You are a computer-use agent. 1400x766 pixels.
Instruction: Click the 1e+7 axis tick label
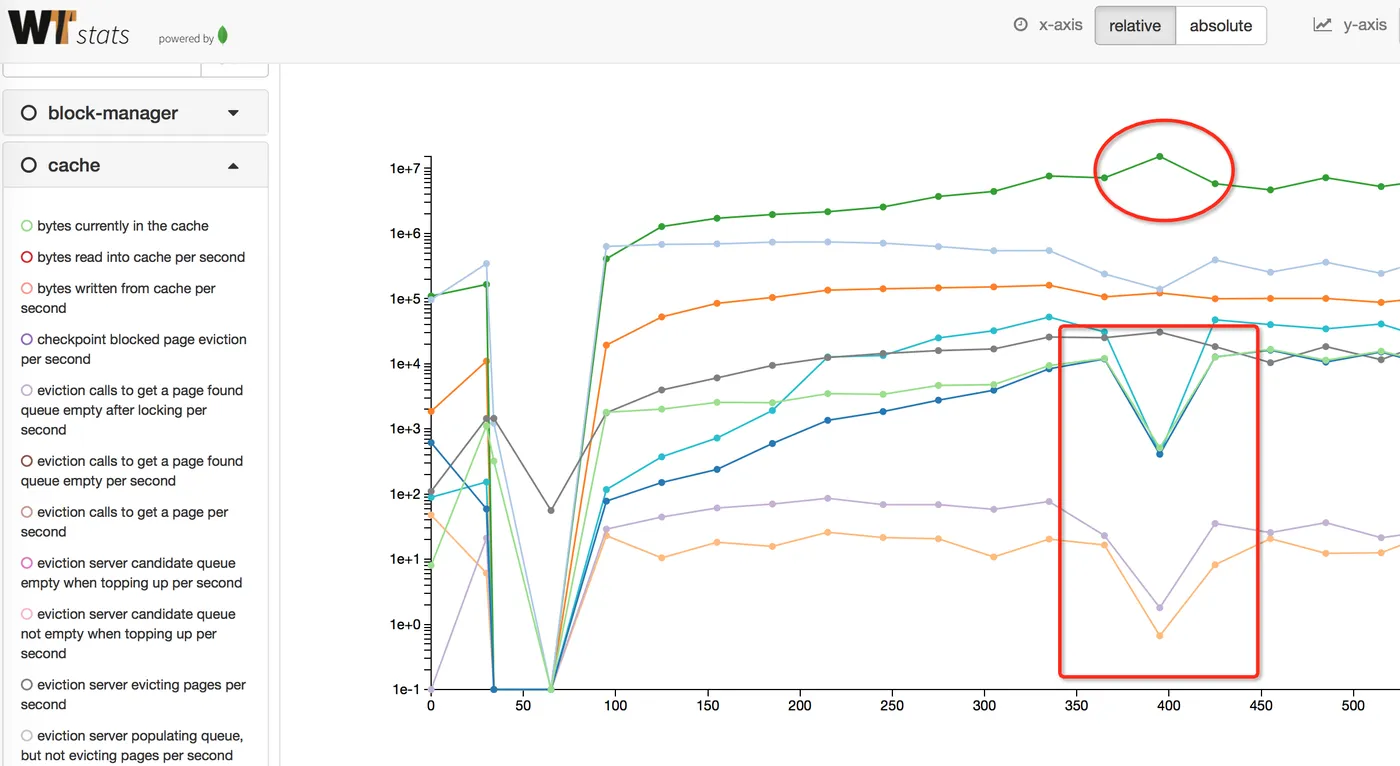(x=404, y=169)
